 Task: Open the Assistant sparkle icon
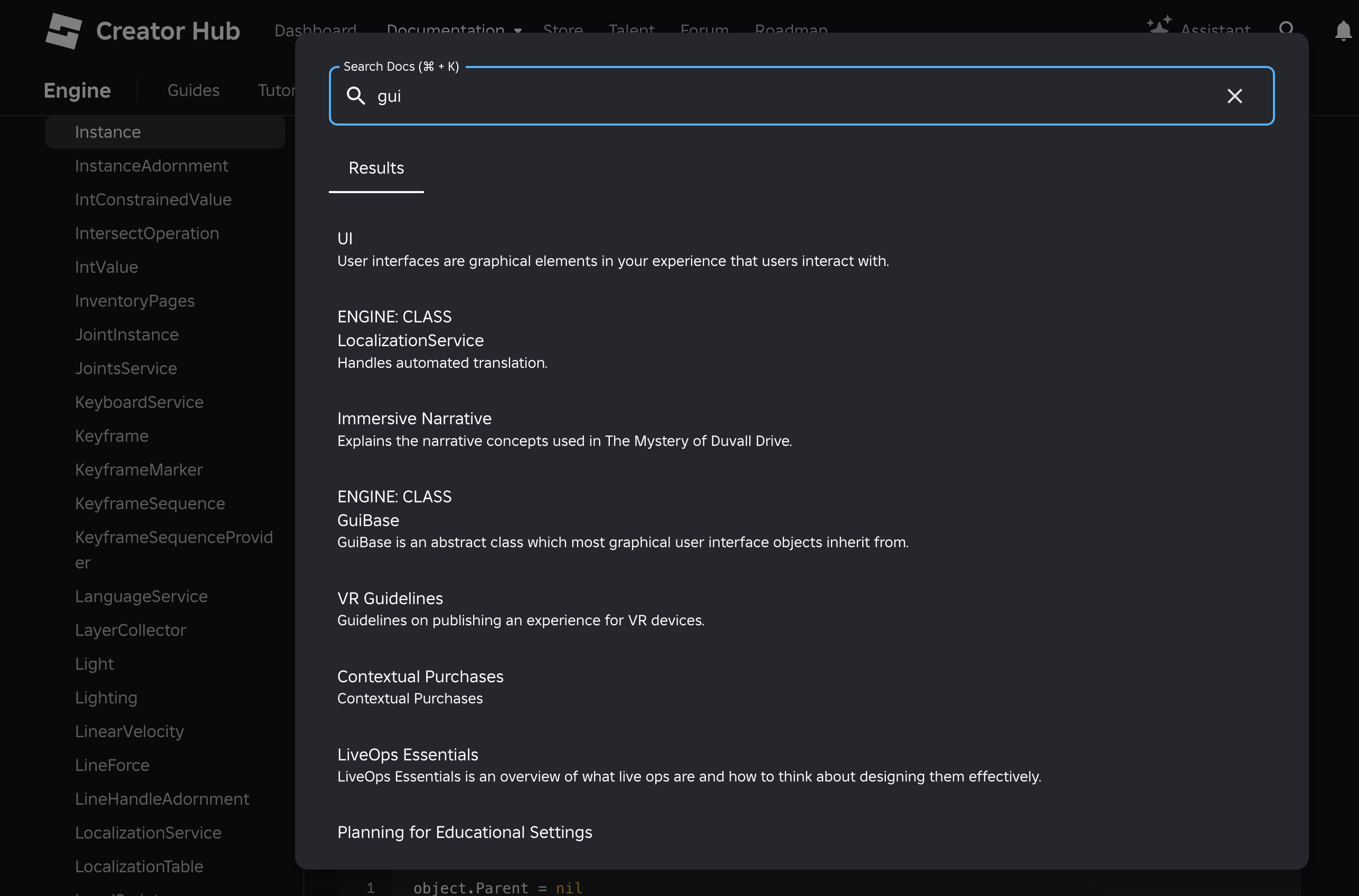coord(1159,25)
